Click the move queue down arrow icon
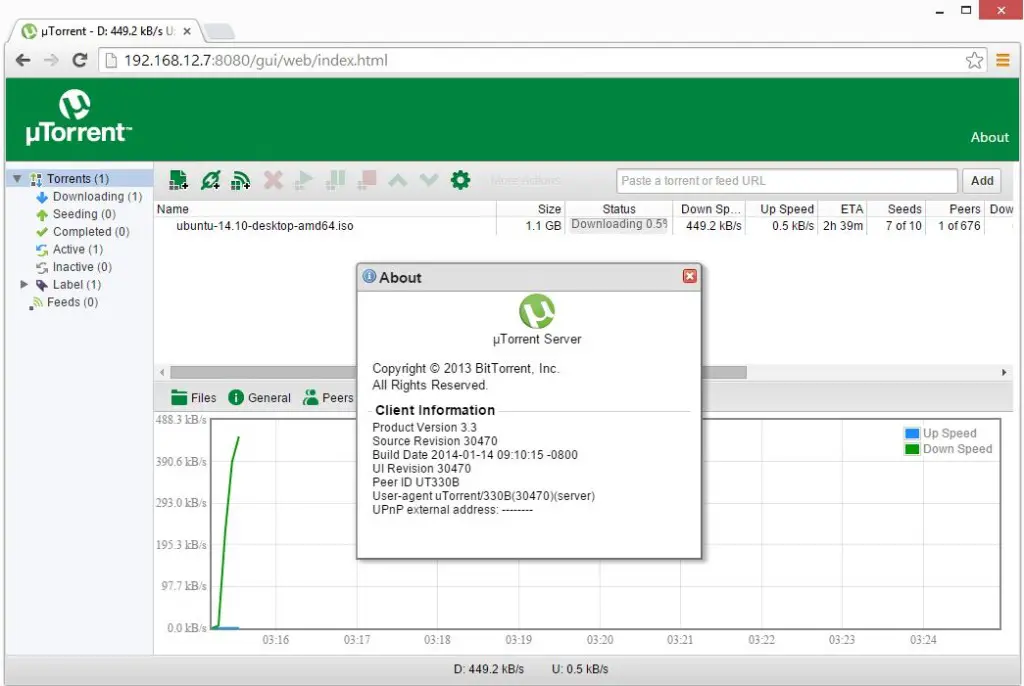This screenshot has width=1024, height=686. tap(428, 180)
